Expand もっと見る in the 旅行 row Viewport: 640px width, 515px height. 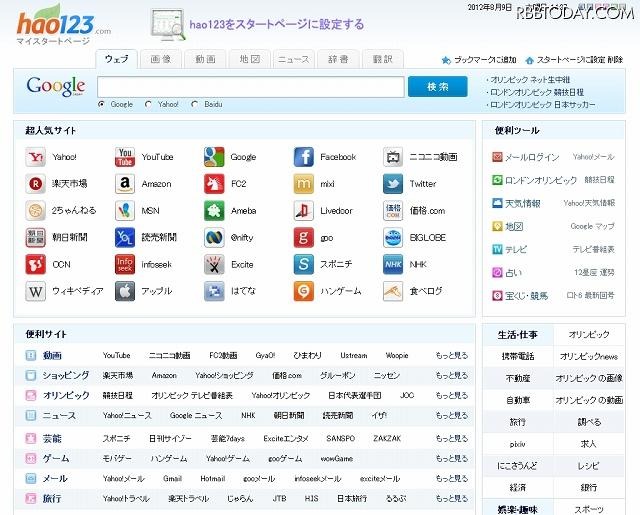(x=451, y=499)
